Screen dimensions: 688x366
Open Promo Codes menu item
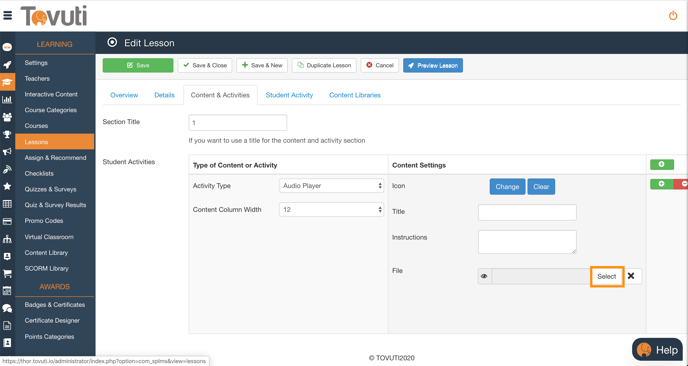click(x=44, y=221)
